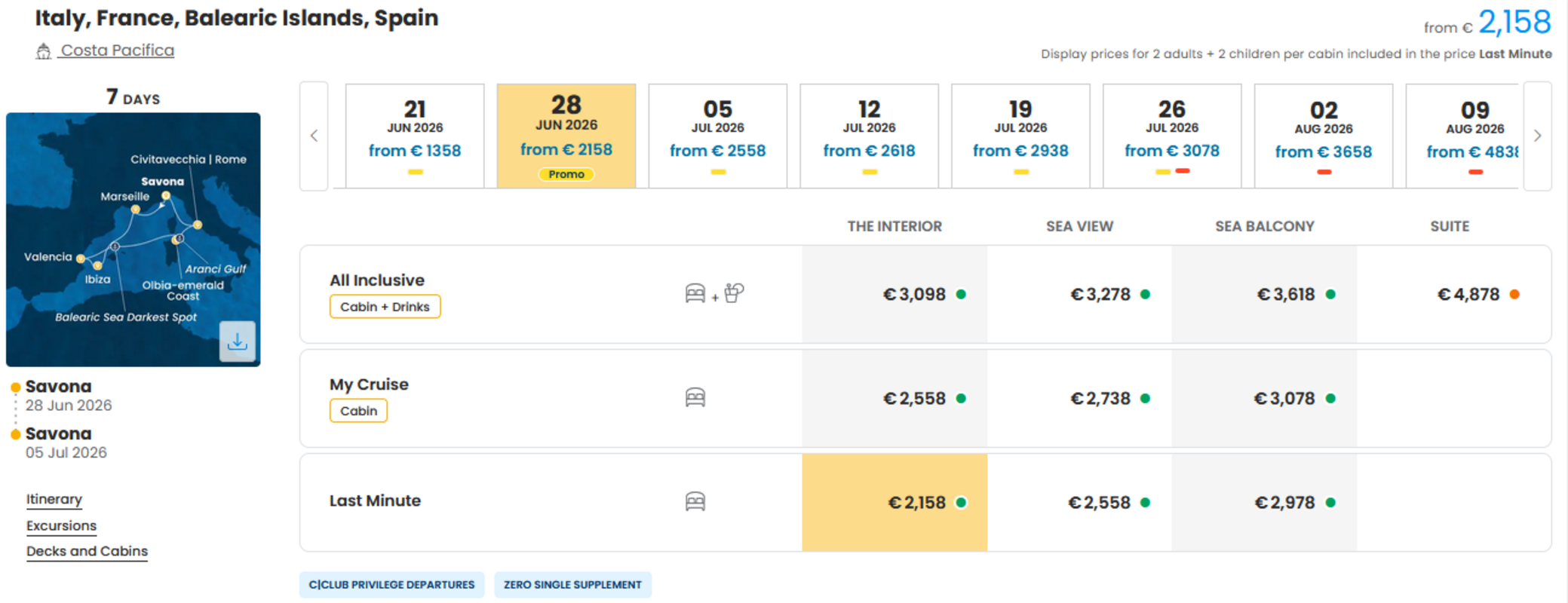
Task: Choose Last Minute Sea Balcony at €2,978
Action: (x=1264, y=502)
